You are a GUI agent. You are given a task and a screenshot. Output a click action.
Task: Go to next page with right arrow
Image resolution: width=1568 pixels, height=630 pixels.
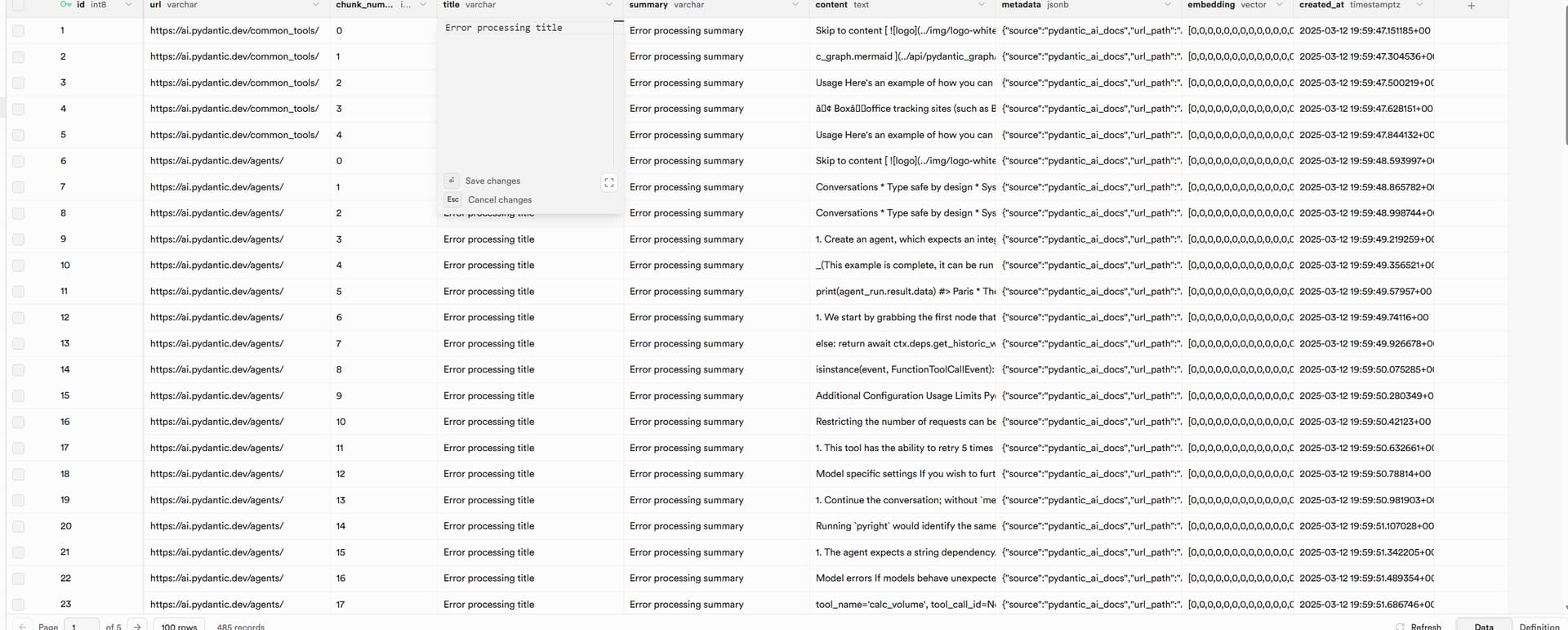point(137,626)
